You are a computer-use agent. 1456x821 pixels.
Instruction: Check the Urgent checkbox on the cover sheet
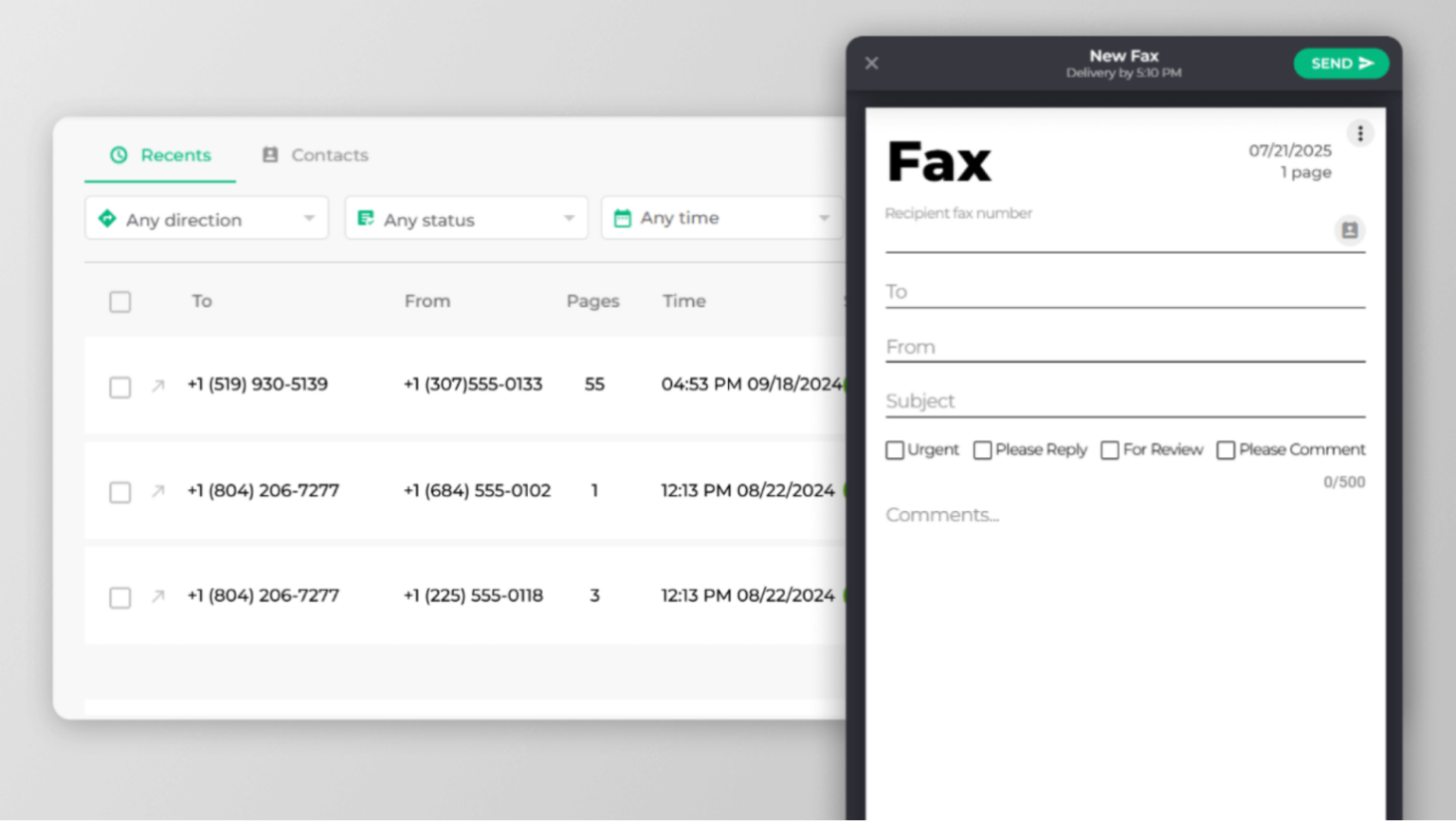pyautogui.click(x=895, y=449)
